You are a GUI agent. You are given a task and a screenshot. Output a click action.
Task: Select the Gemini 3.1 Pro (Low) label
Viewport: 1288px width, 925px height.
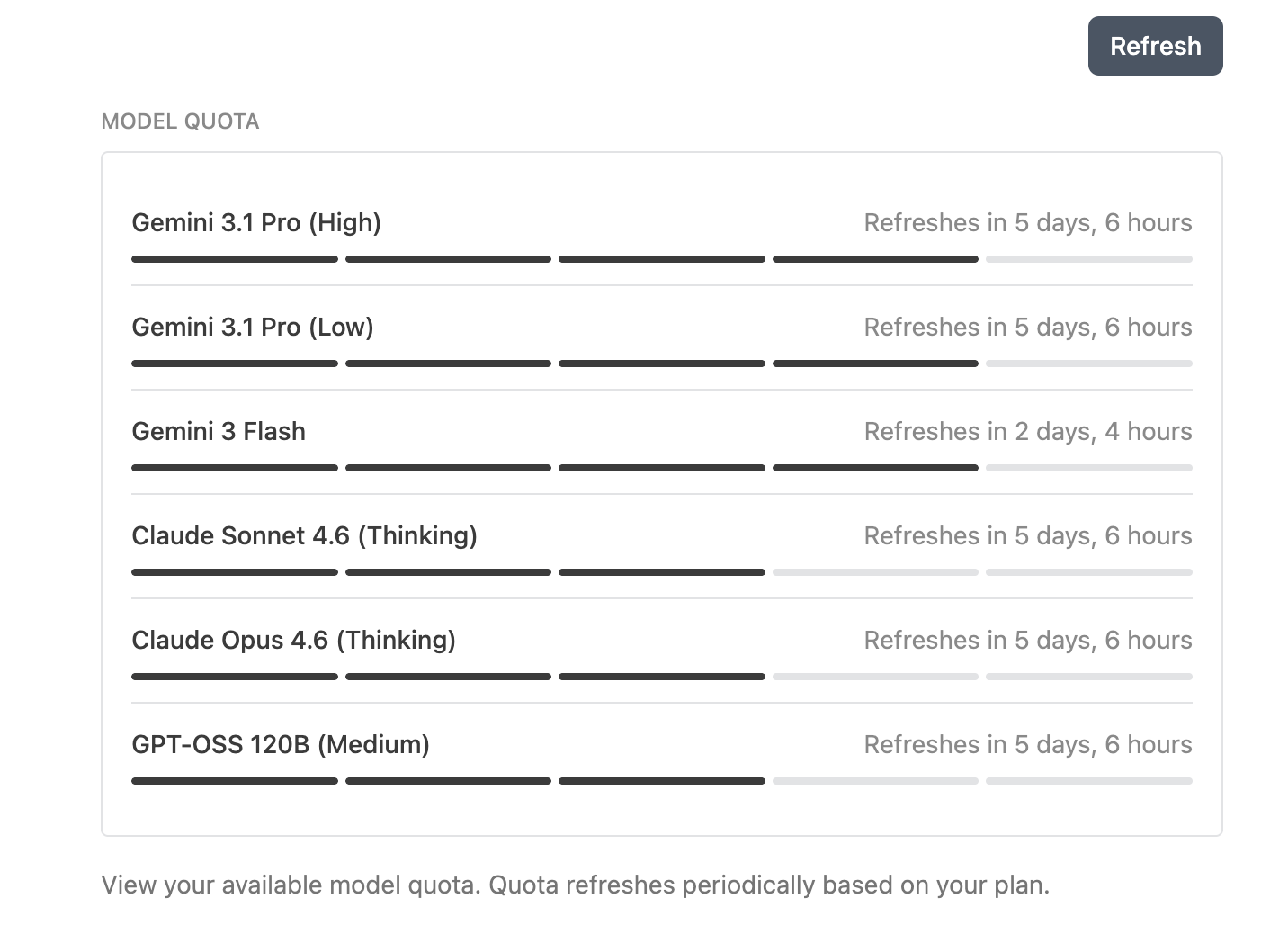point(253,327)
